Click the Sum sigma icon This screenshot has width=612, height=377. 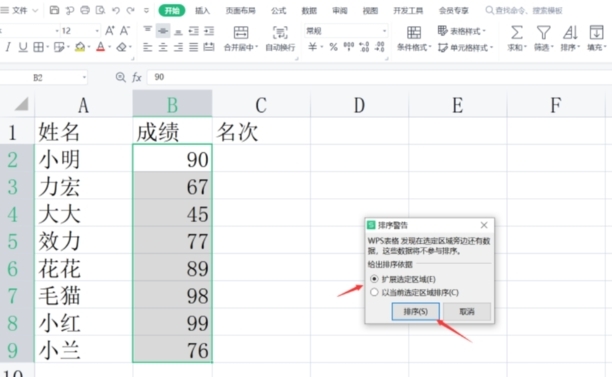[x=517, y=32]
